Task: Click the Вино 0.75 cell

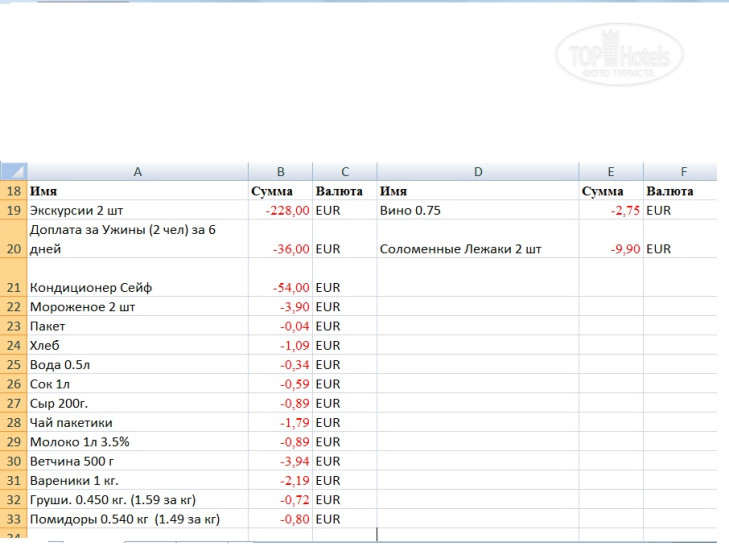Action: [x=477, y=211]
